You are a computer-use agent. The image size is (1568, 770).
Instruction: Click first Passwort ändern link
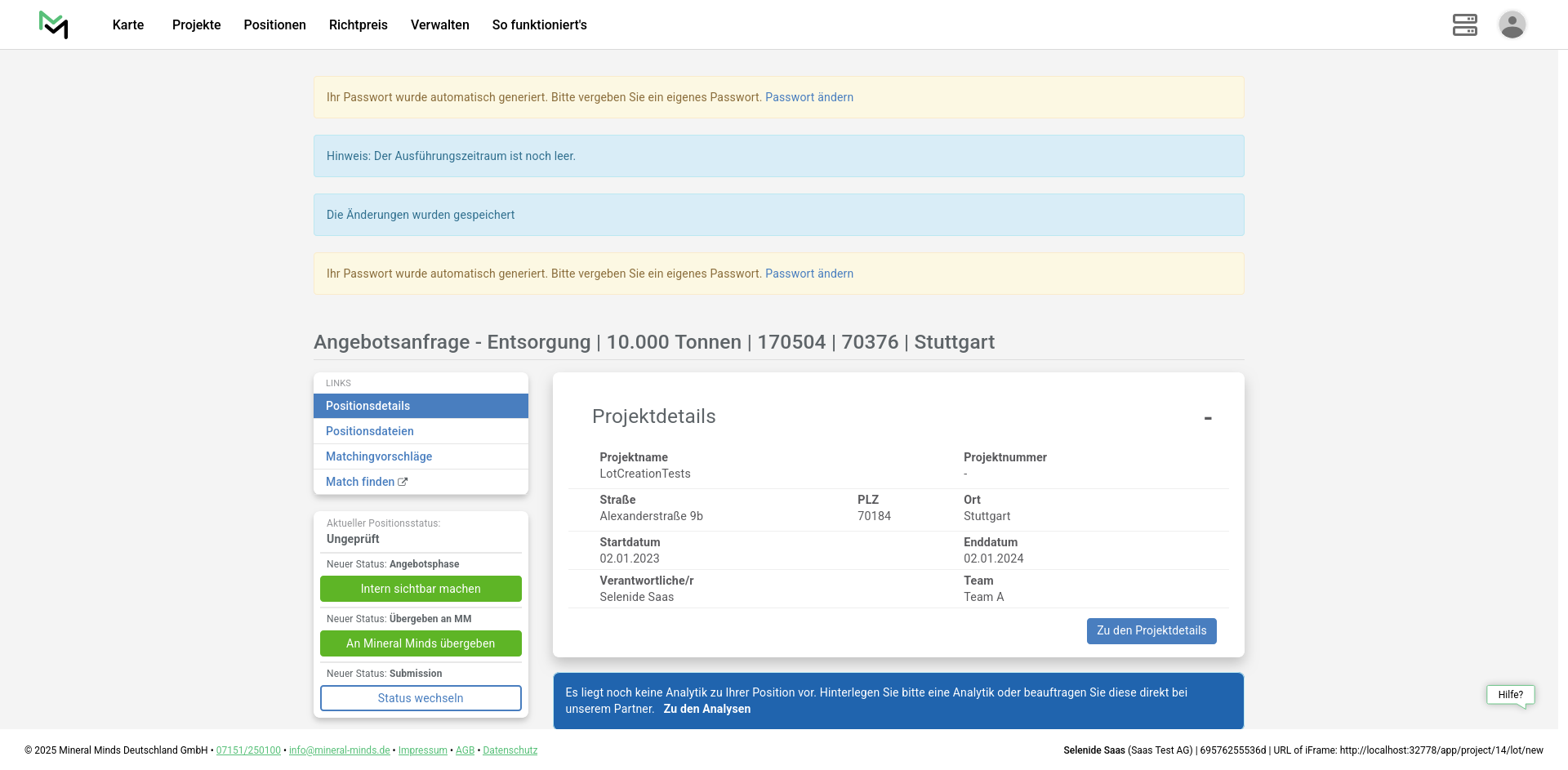[808, 97]
